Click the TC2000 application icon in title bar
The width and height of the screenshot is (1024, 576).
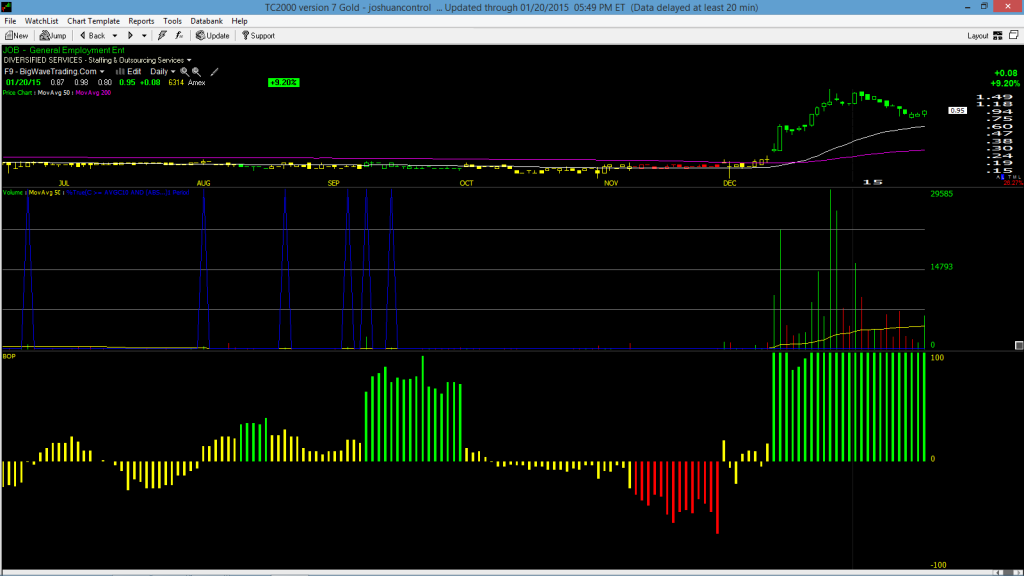coord(7,7)
